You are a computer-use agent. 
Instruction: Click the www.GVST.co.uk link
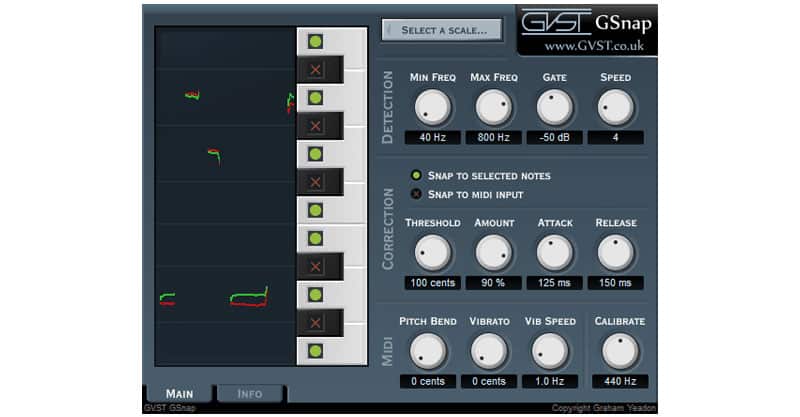coord(594,46)
